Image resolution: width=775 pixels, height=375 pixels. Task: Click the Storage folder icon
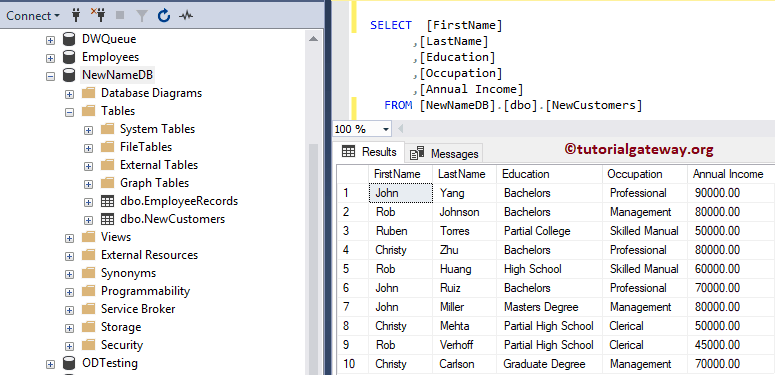tap(88, 327)
